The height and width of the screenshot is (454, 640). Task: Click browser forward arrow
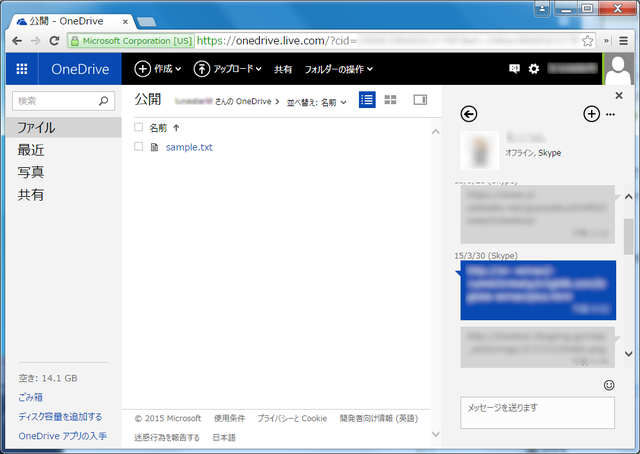(x=36, y=41)
